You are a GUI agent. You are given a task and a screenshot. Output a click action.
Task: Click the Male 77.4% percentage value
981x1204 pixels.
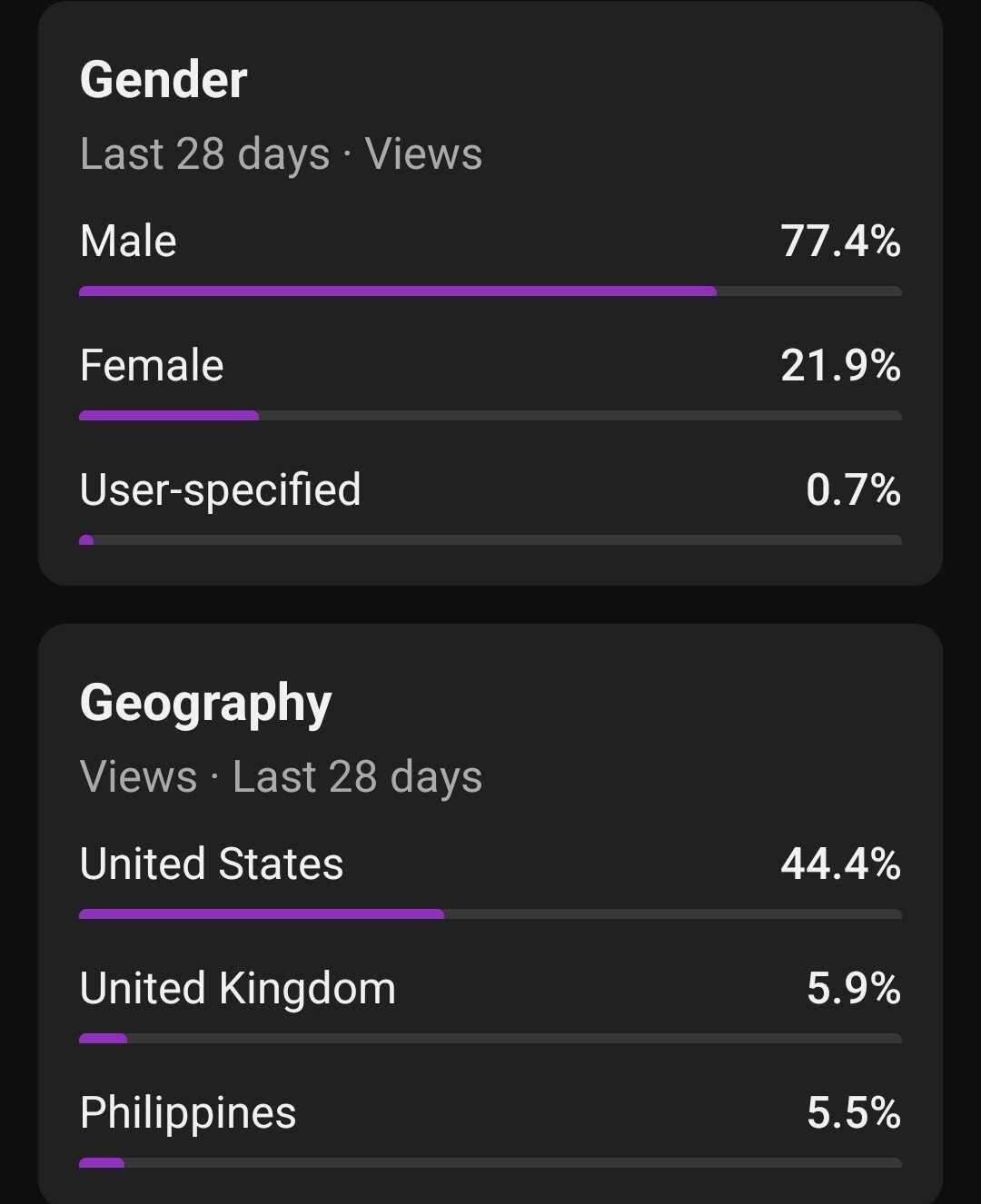pos(840,242)
